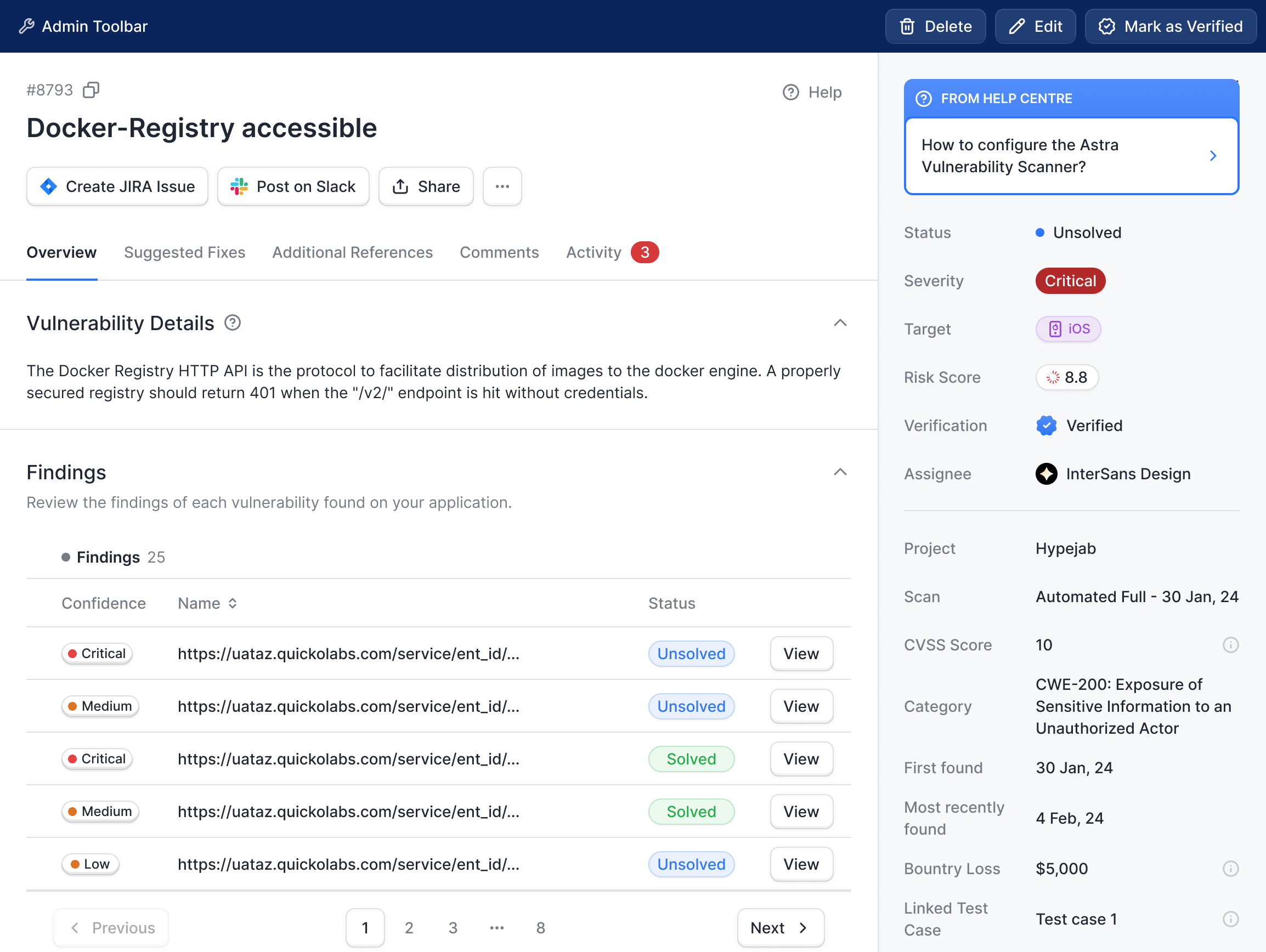Image resolution: width=1266 pixels, height=952 pixels.
Task: Click Create JIRA Issue button
Action: pos(117,186)
